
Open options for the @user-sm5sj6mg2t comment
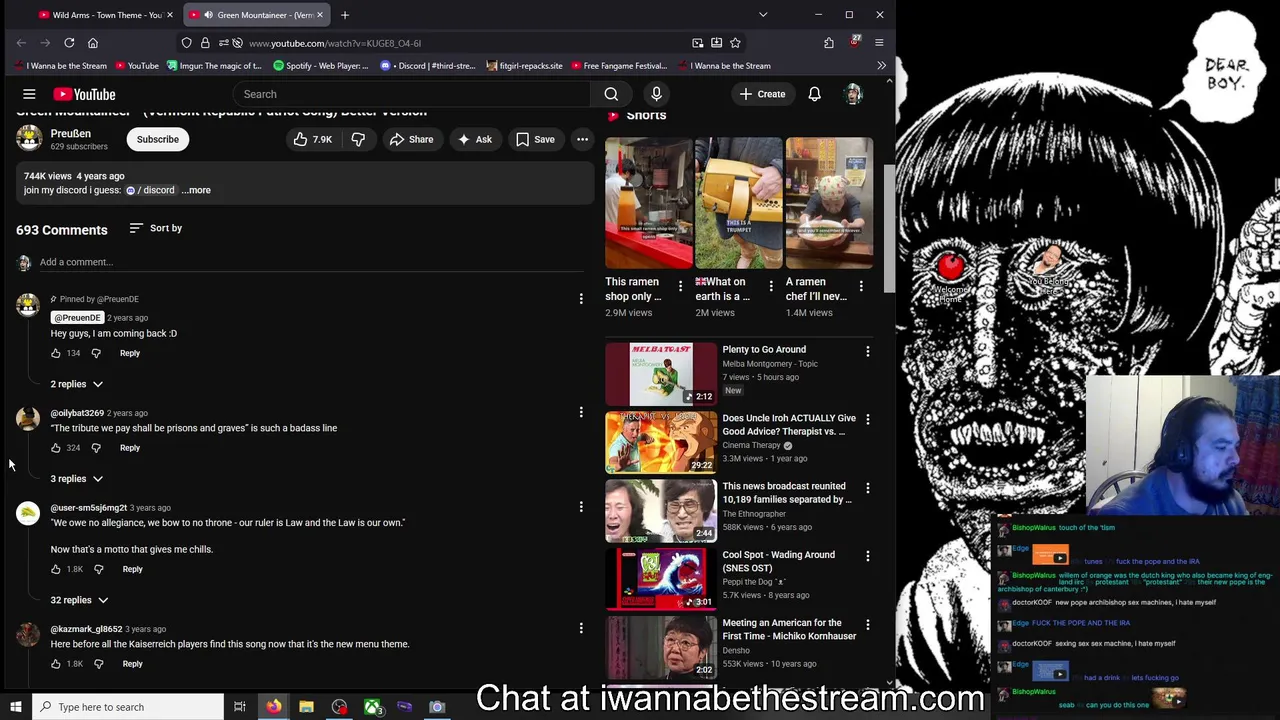(x=581, y=507)
